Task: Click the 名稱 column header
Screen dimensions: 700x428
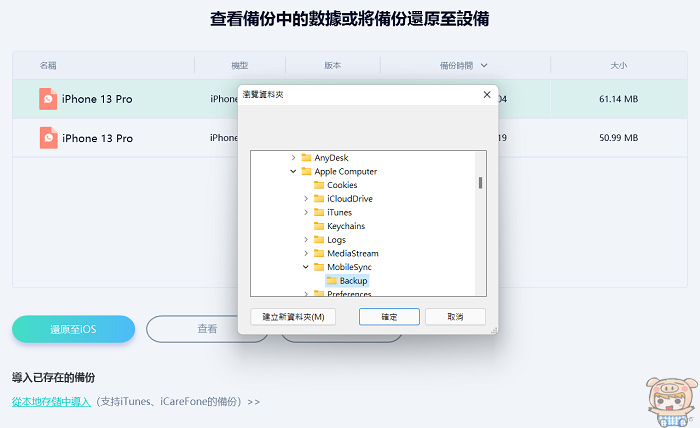Action: [x=48, y=66]
